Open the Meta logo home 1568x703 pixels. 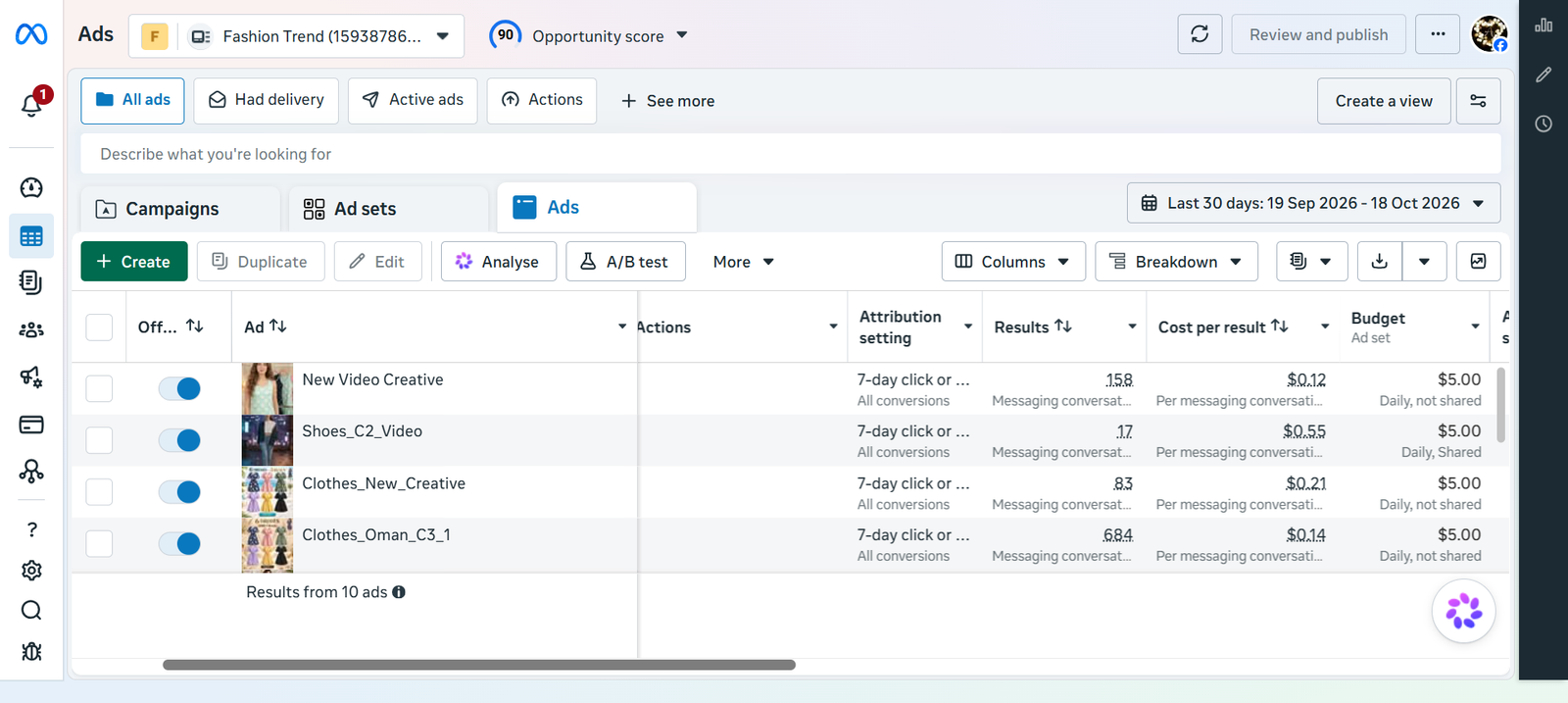click(31, 34)
